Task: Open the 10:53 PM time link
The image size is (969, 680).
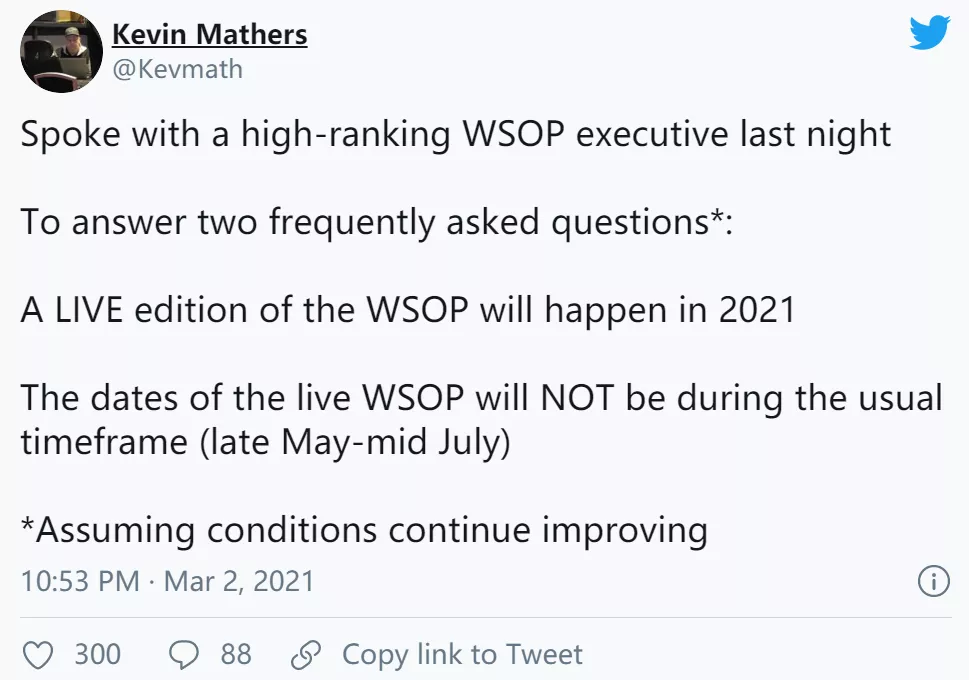Action: click(80, 581)
